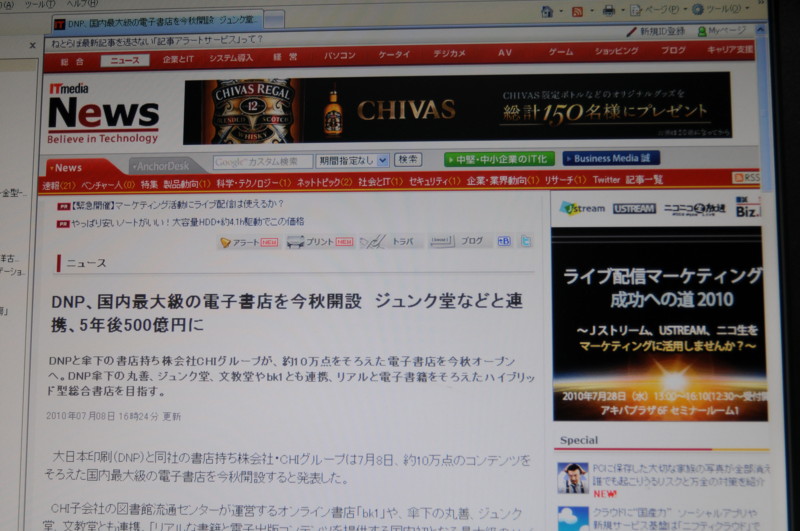Image resolution: width=800 pixels, height=531 pixels.
Task: Click the ITmedia News logo
Action: click(104, 114)
